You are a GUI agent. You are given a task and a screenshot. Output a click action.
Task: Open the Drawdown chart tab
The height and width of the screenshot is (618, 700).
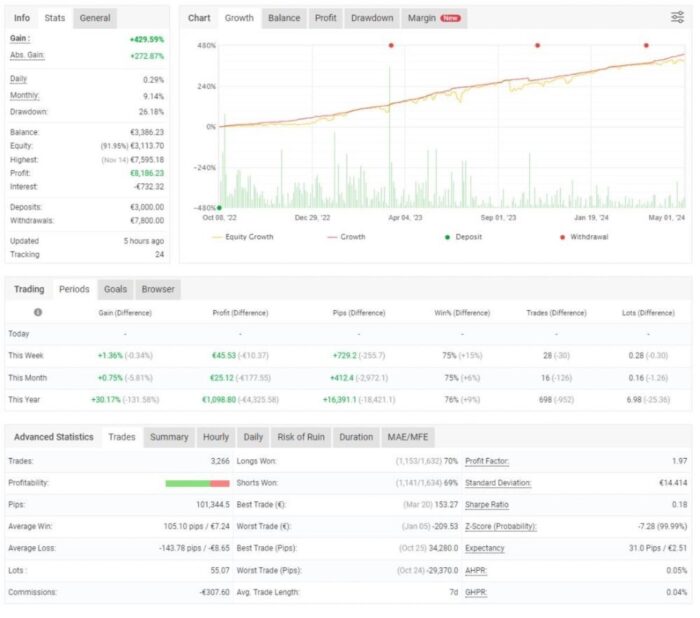point(371,18)
